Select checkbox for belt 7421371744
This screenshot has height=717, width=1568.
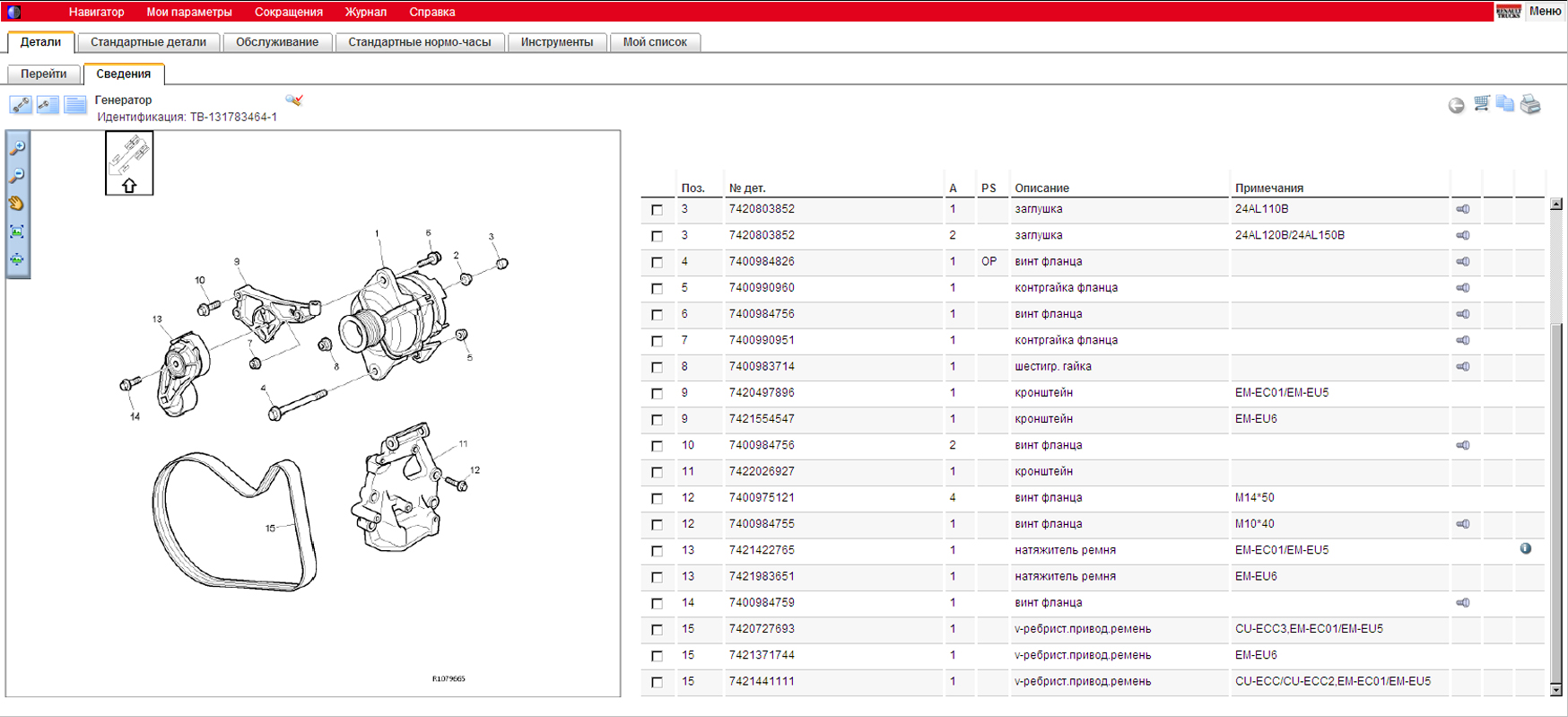[x=658, y=656]
